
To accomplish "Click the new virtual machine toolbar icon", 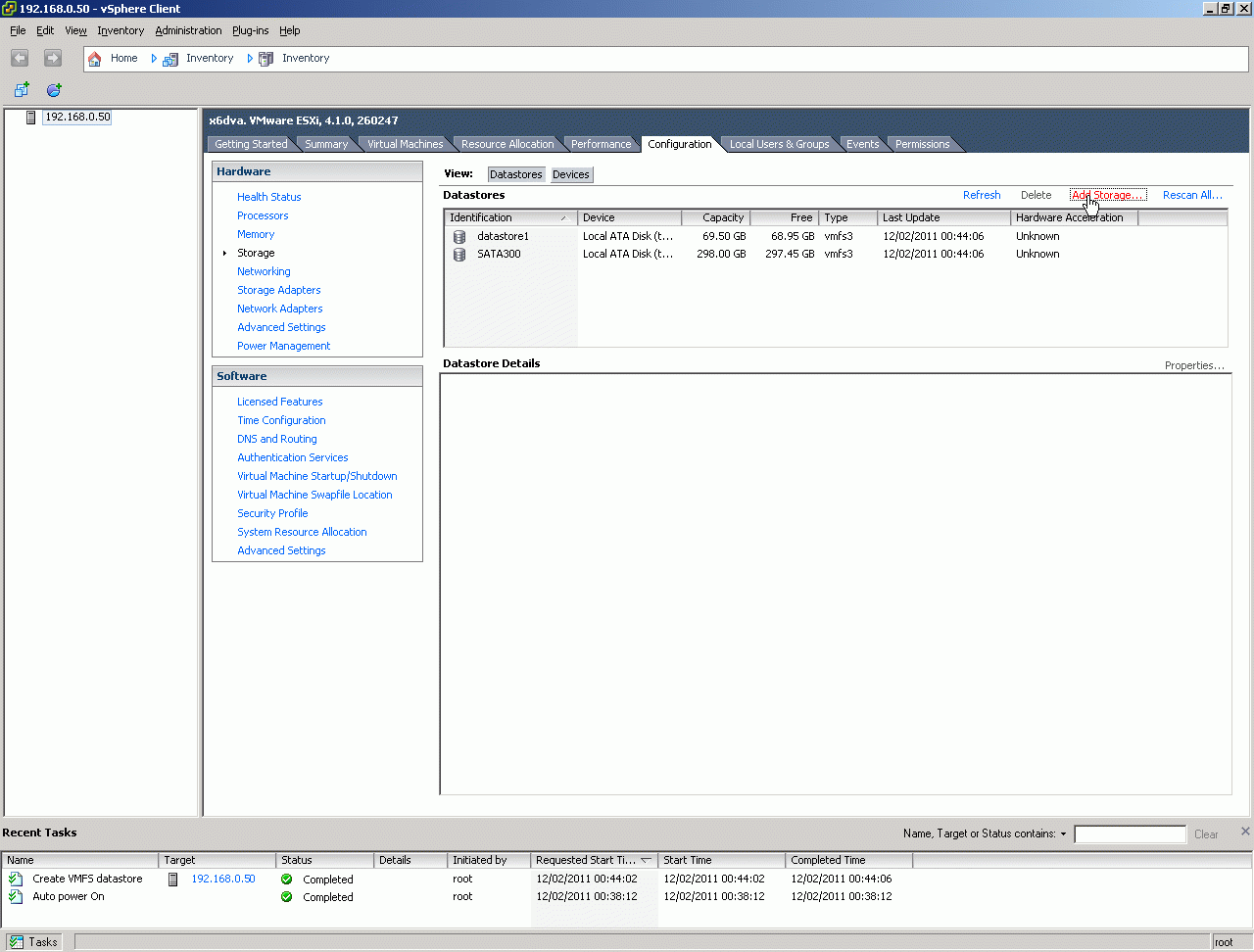I will [x=22, y=90].
